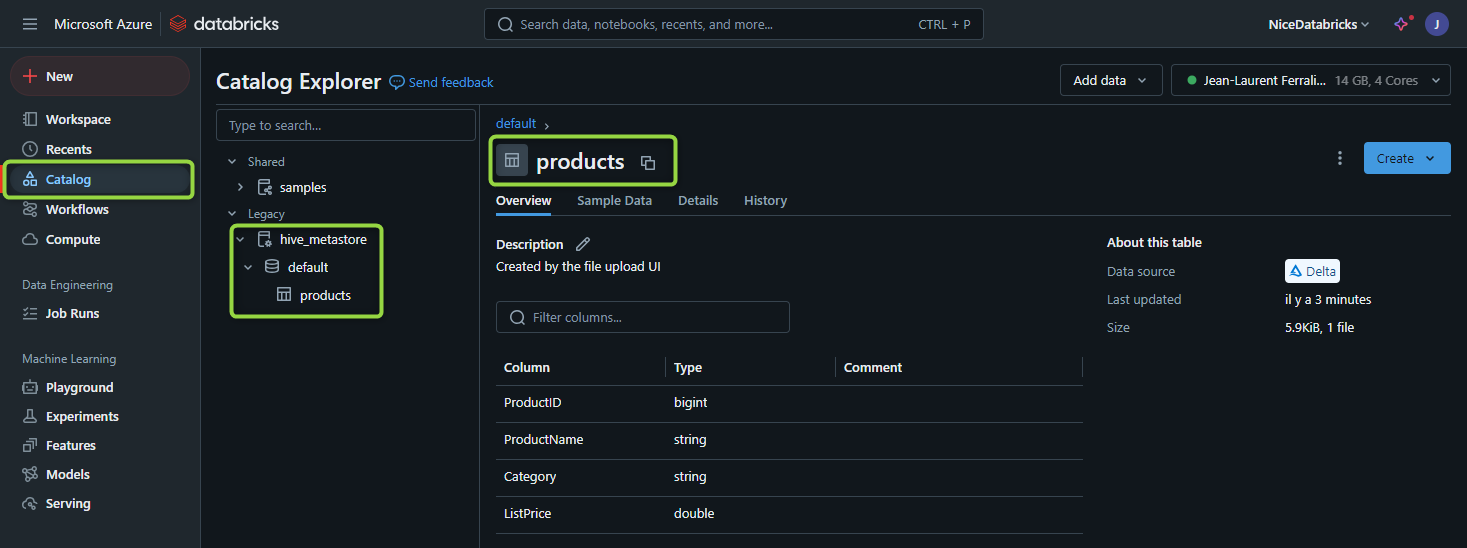Expand the samples catalog
The width and height of the screenshot is (1467, 548).
pos(240,187)
